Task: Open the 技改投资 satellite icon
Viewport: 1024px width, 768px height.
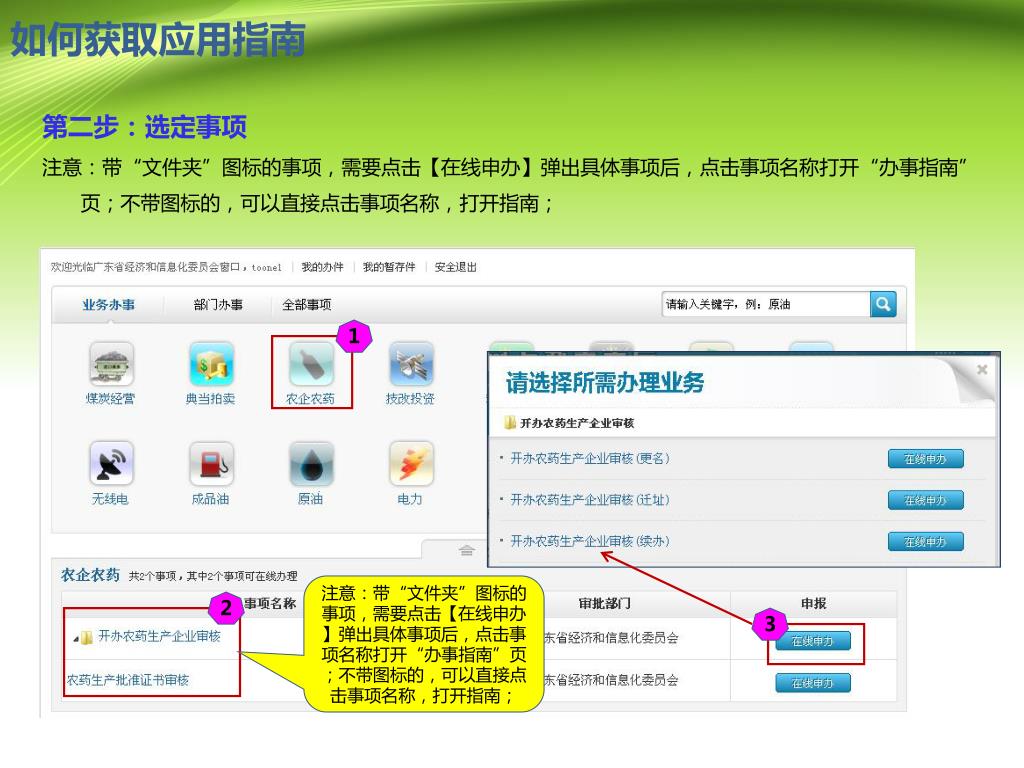Action: (411, 364)
